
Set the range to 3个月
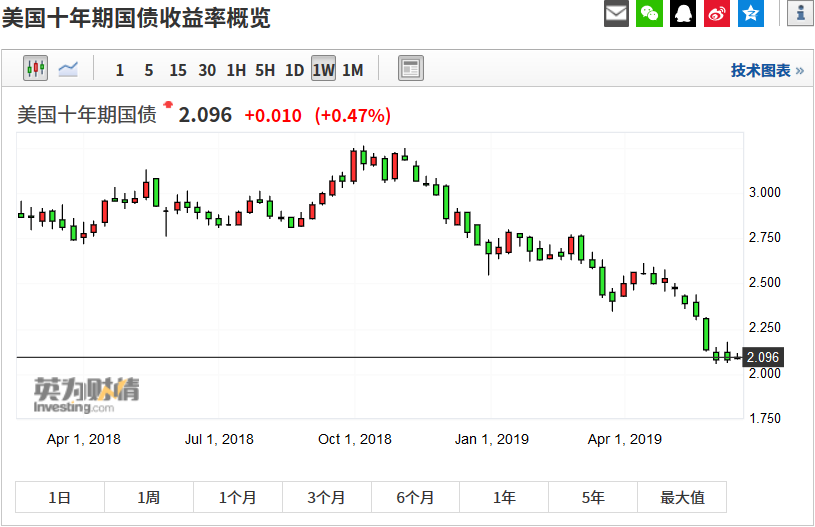[x=326, y=497]
